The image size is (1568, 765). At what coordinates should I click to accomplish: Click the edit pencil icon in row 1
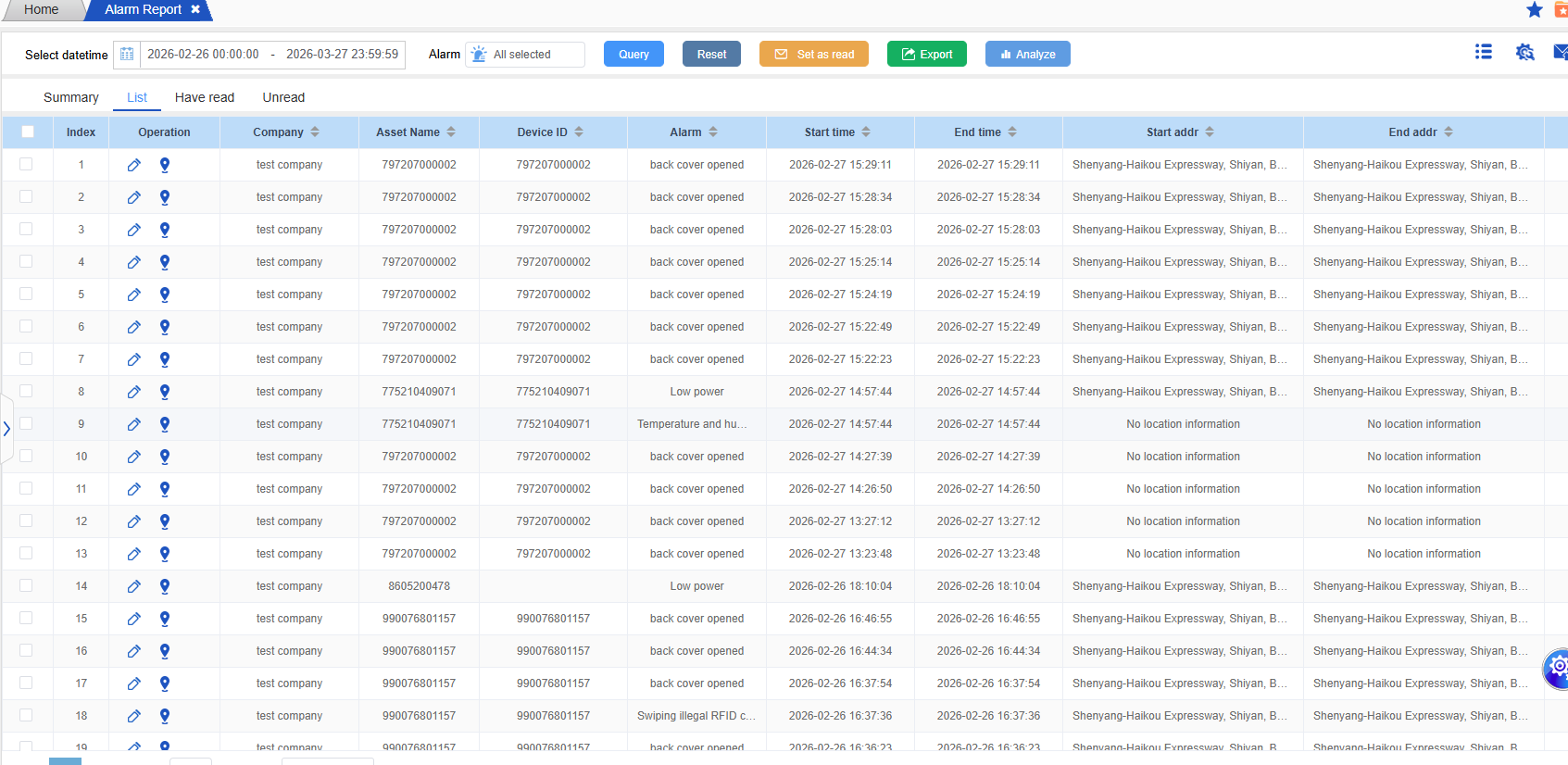click(x=134, y=165)
